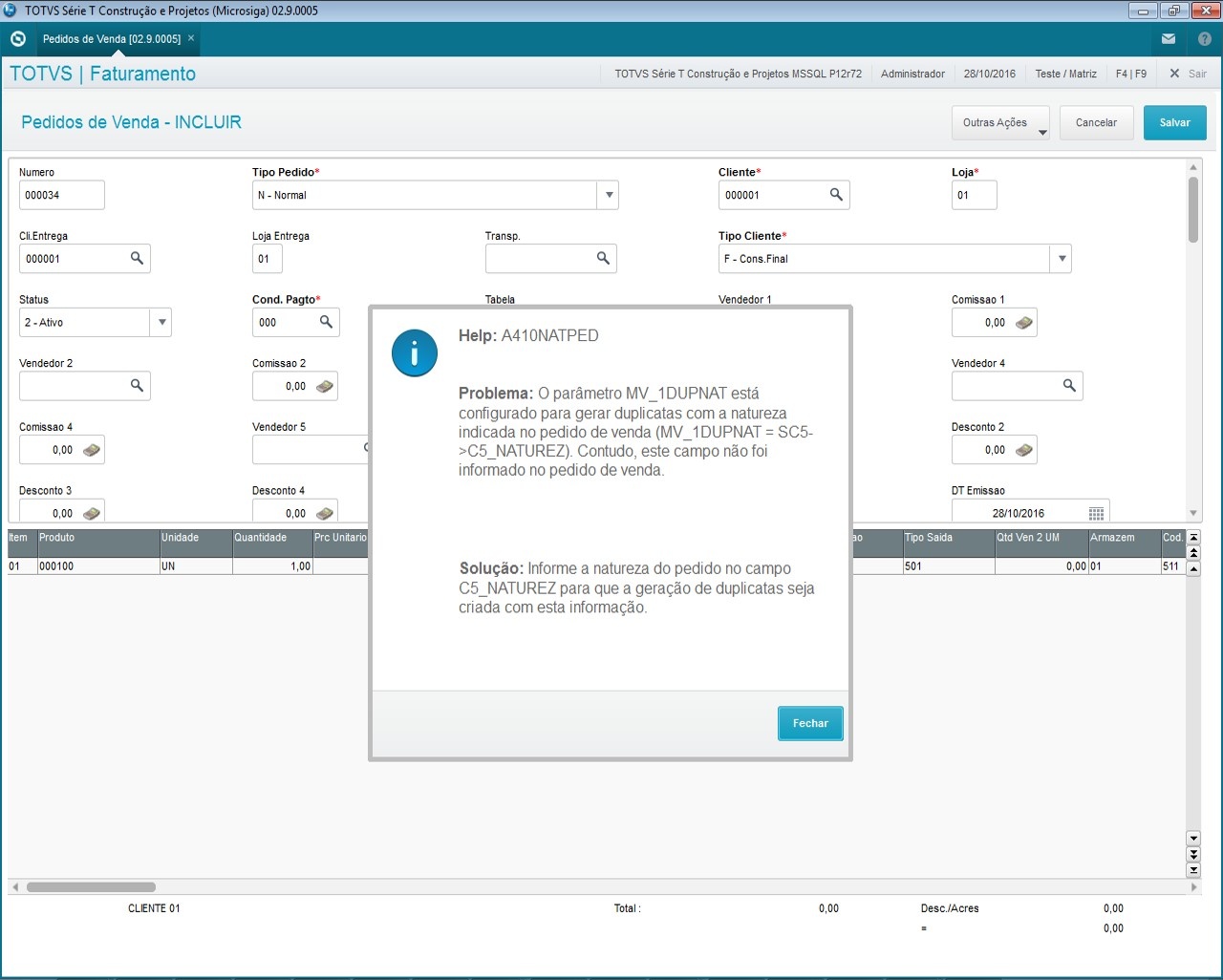The image size is (1223, 980).
Task: Click grid horizontal scrollbar thumb
Action: (x=91, y=887)
